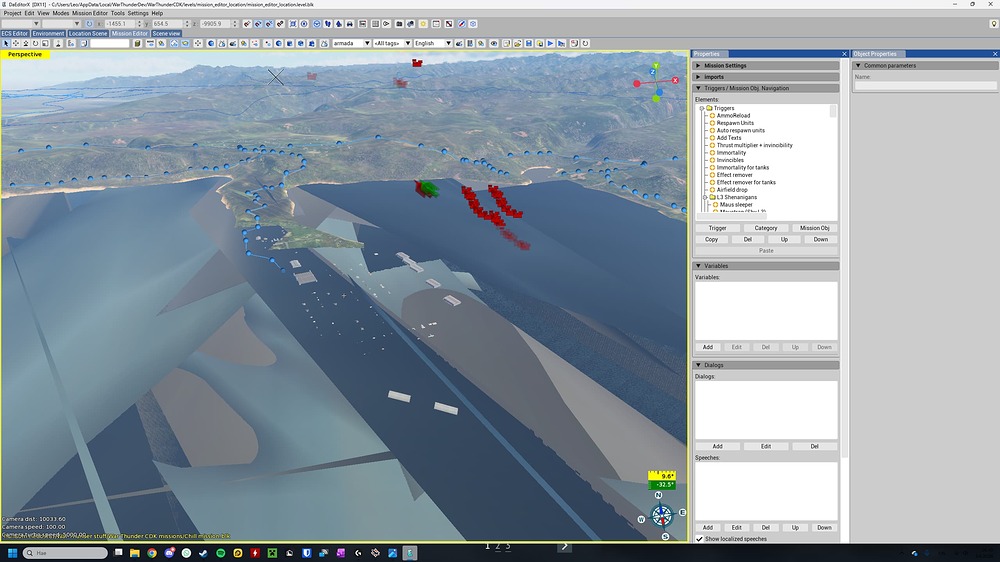Select AmmoReload trigger in tree

[x=733, y=116]
